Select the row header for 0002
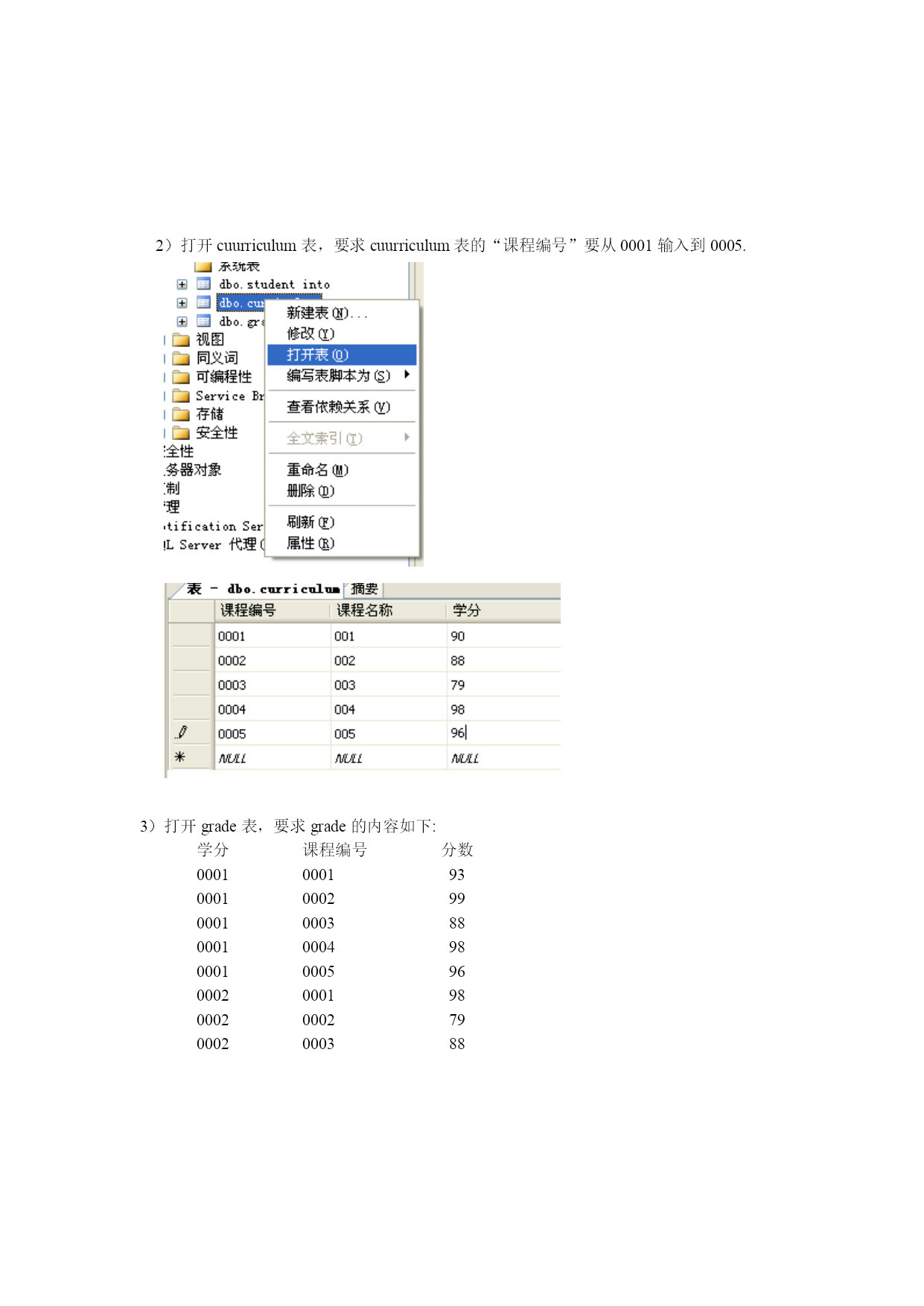This screenshot has height=1306, width=924. pos(191,660)
